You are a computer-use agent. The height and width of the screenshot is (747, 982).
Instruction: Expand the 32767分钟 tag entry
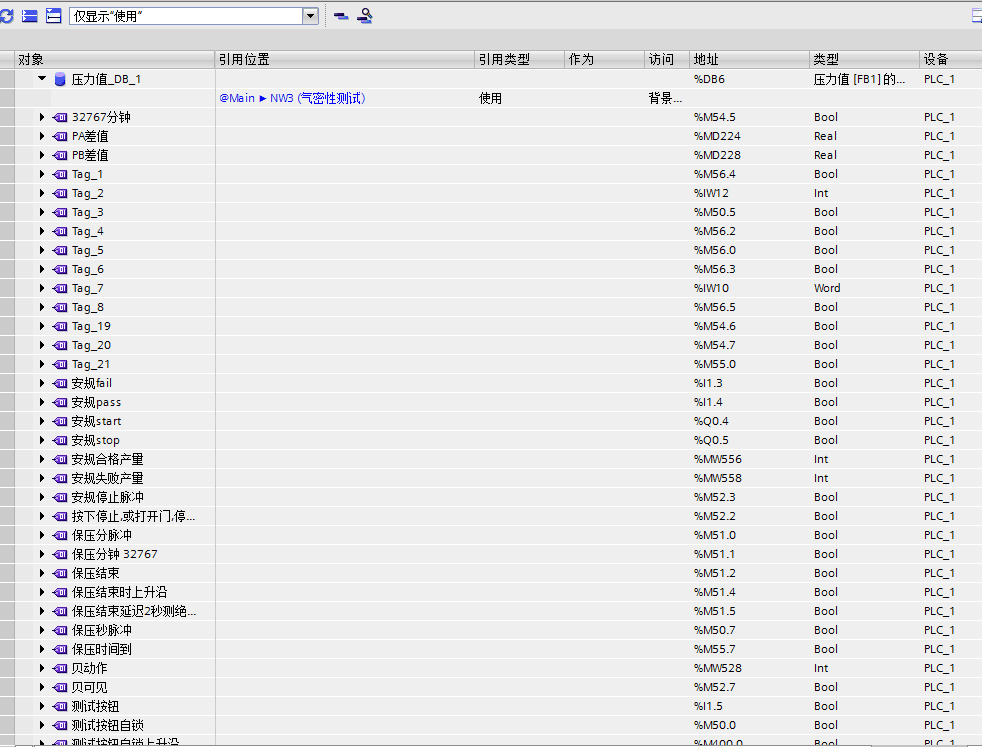tap(42, 117)
